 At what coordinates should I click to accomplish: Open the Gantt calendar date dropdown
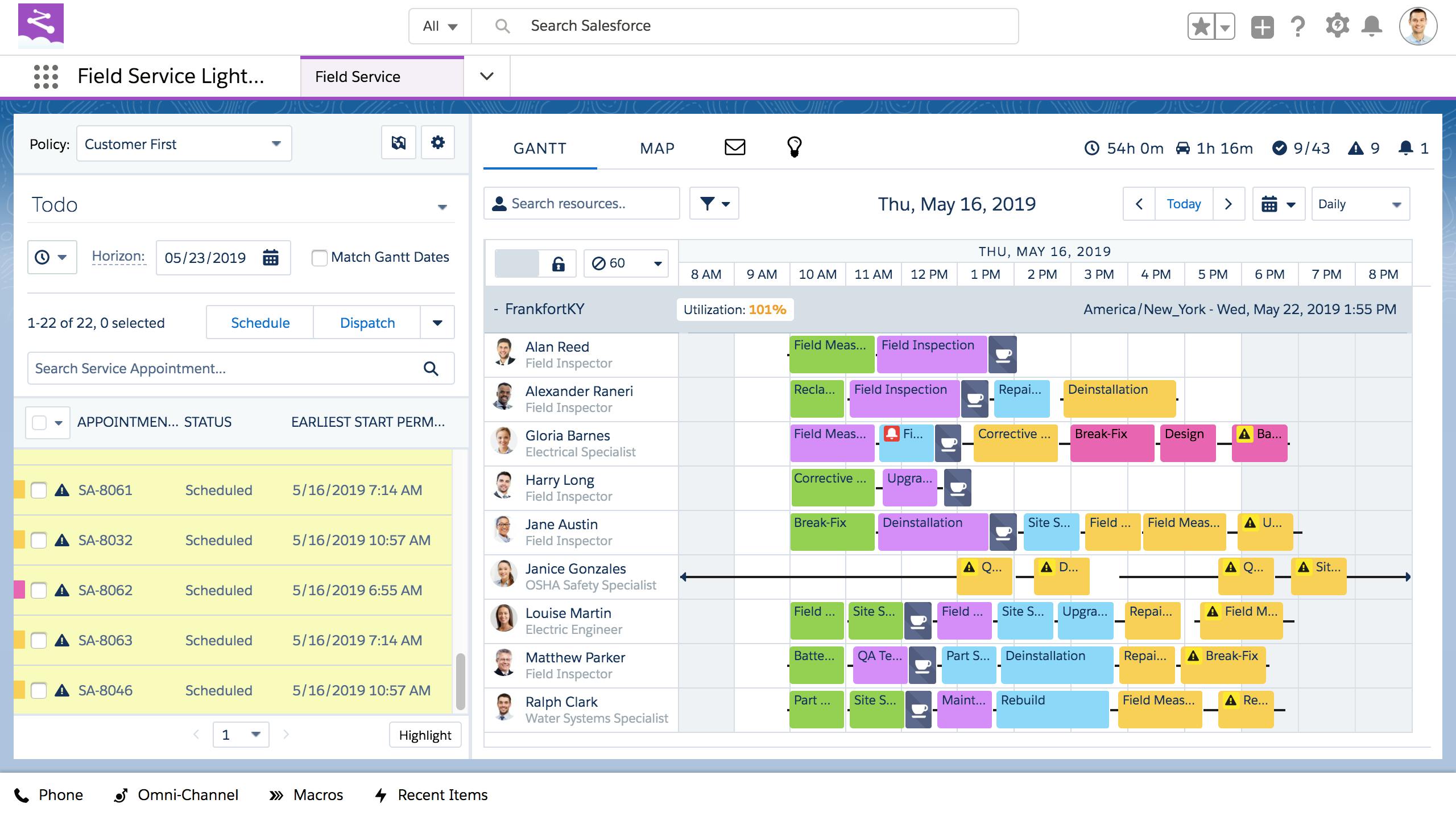pyautogui.click(x=1279, y=204)
